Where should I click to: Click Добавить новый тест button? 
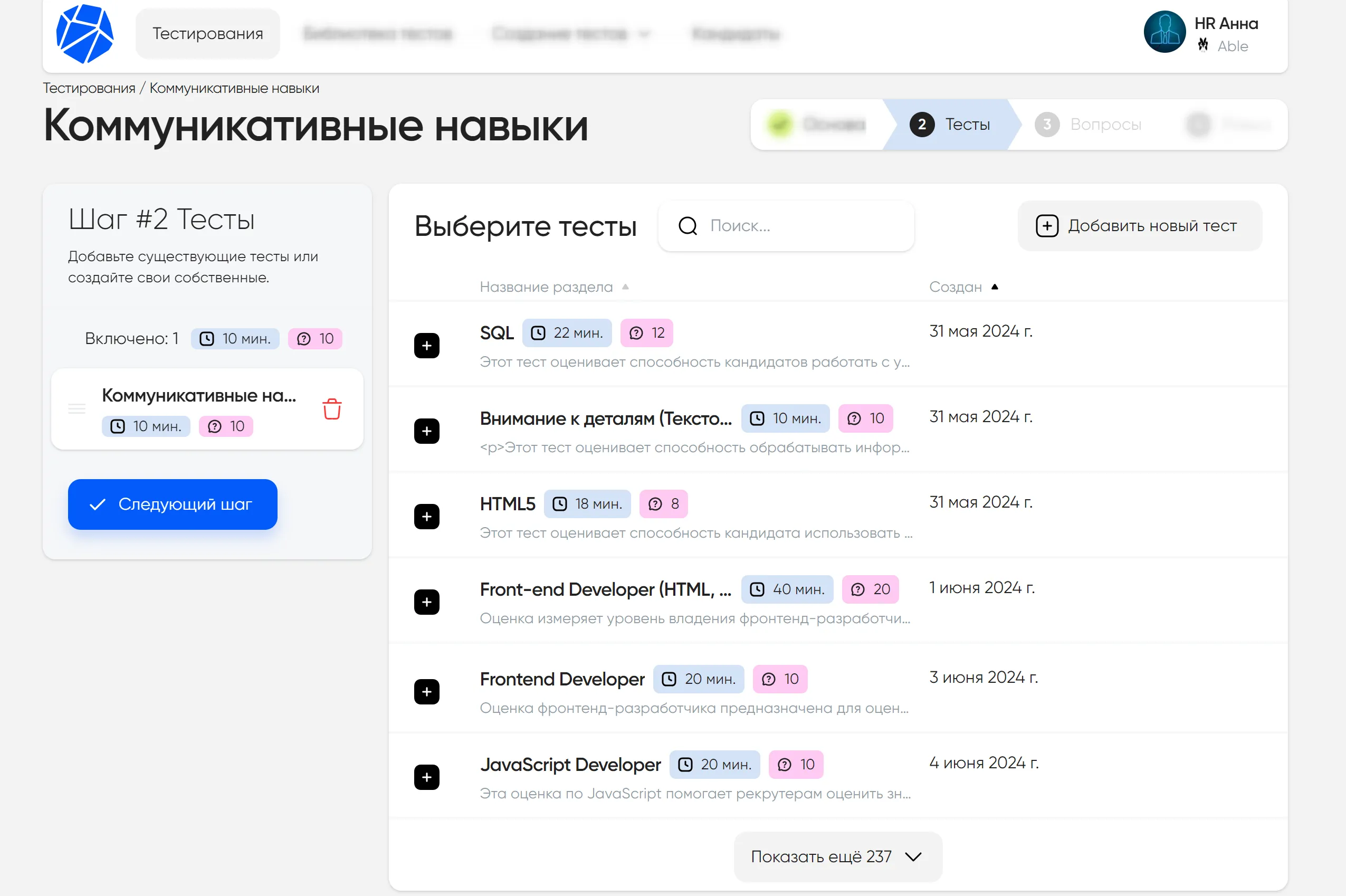point(1139,225)
